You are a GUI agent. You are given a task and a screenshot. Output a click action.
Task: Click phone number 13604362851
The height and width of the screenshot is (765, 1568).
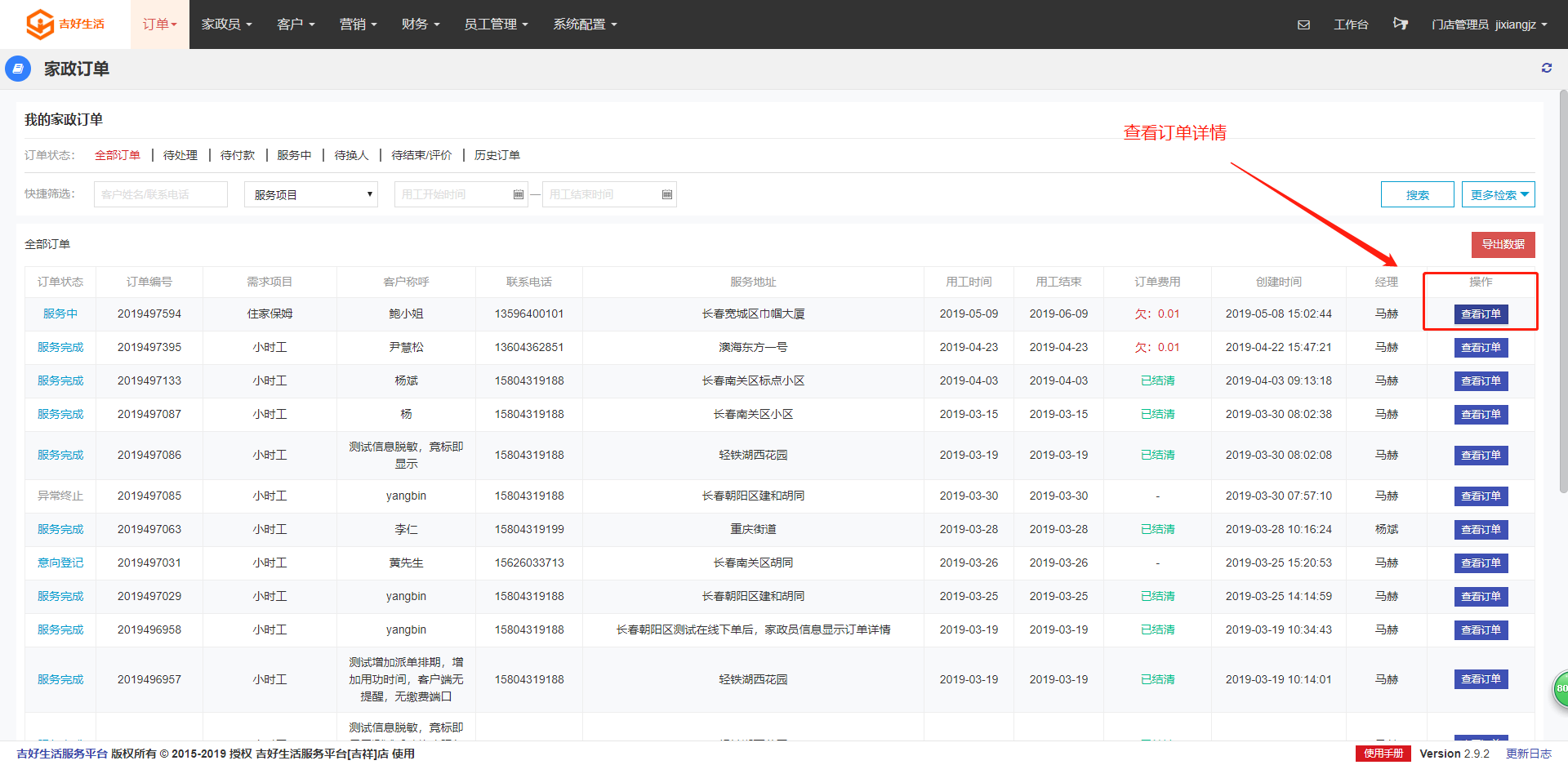point(529,347)
